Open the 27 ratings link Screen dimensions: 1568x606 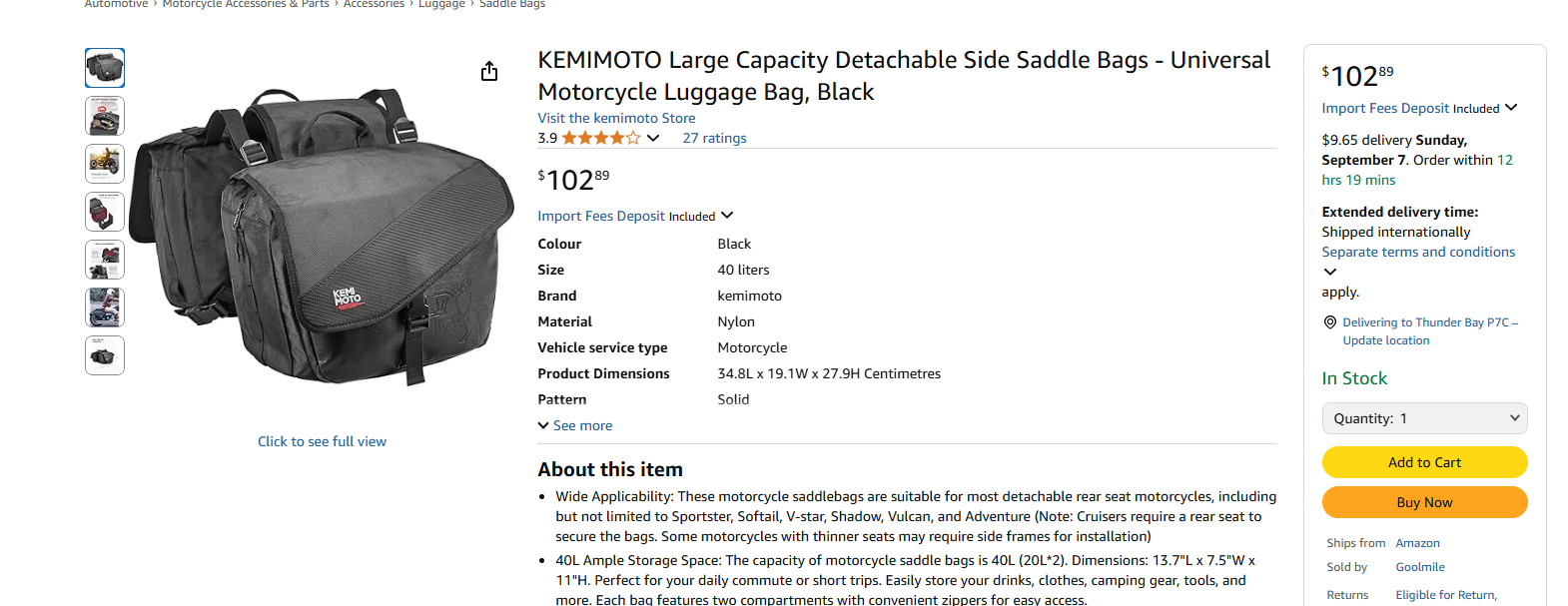714,138
